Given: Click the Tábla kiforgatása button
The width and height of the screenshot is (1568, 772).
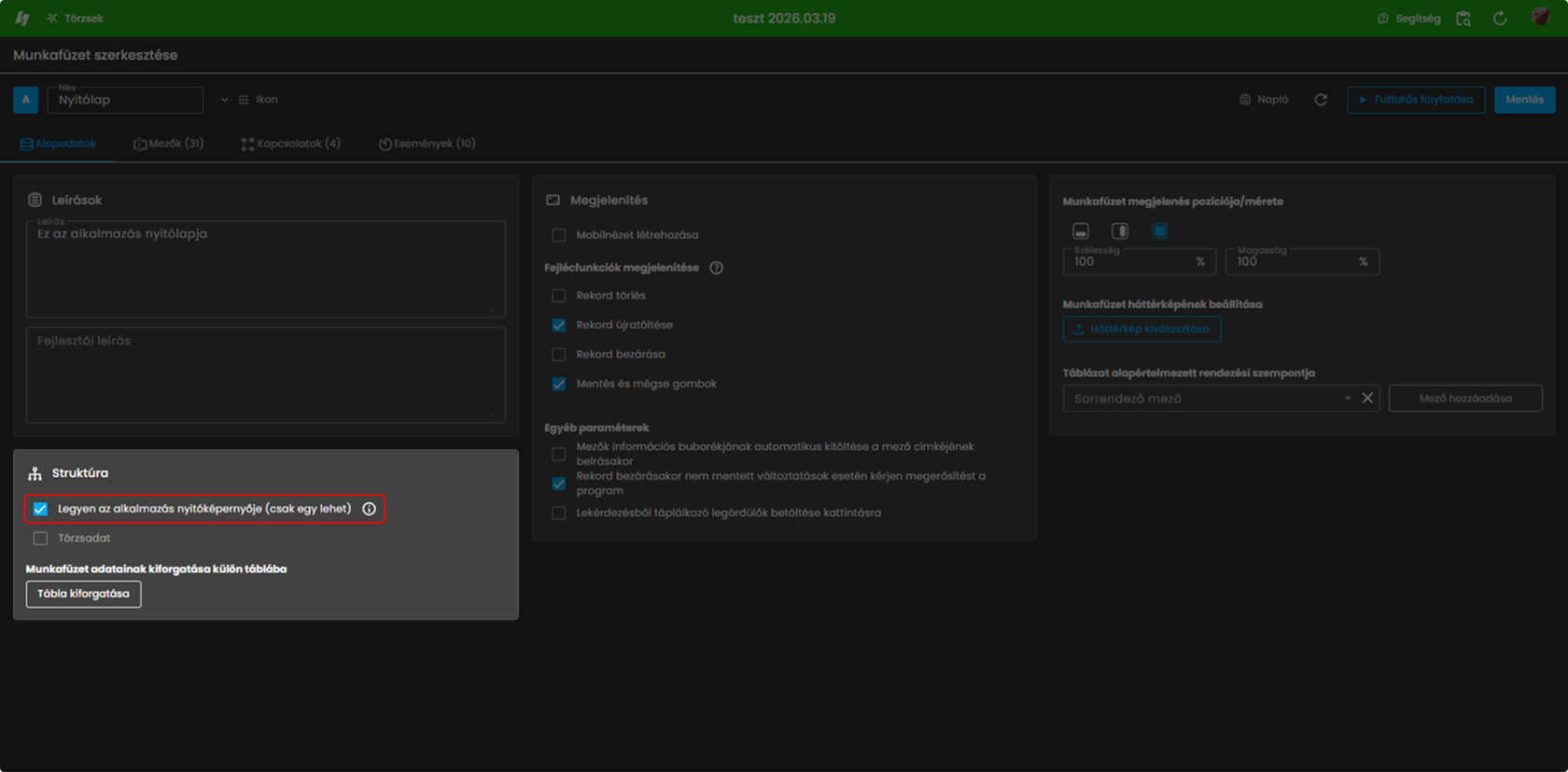Looking at the screenshot, I should coord(83,594).
